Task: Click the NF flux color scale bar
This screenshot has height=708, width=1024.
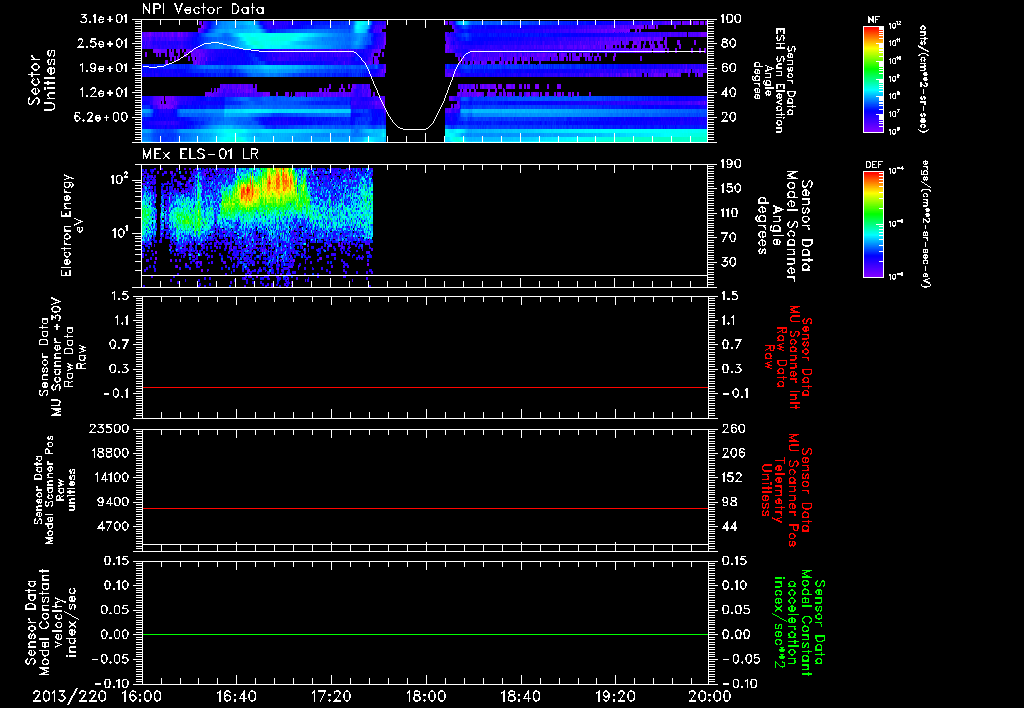Action: pyautogui.click(x=874, y=78)
